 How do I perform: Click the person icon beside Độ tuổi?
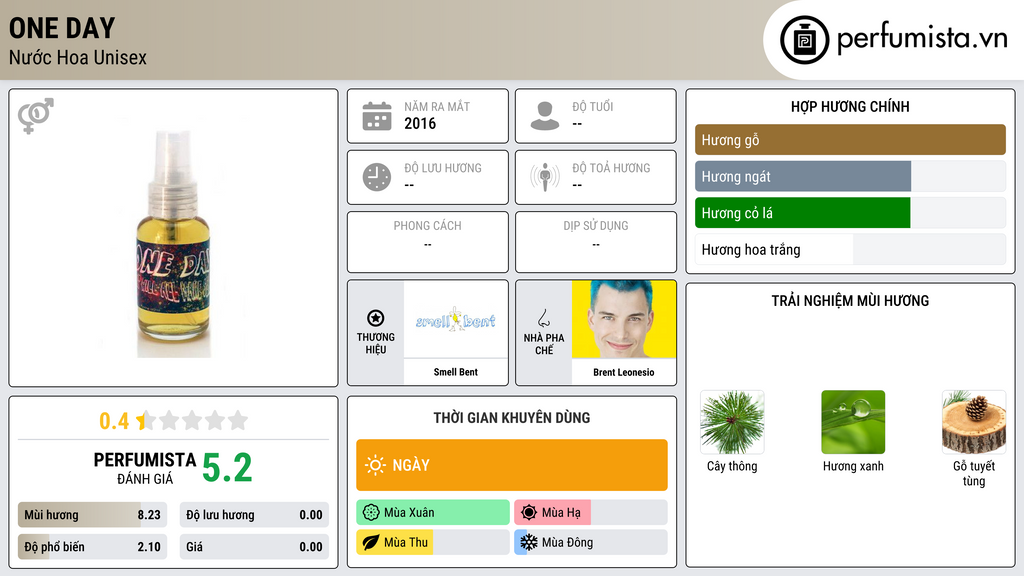[x=545, y=116]
